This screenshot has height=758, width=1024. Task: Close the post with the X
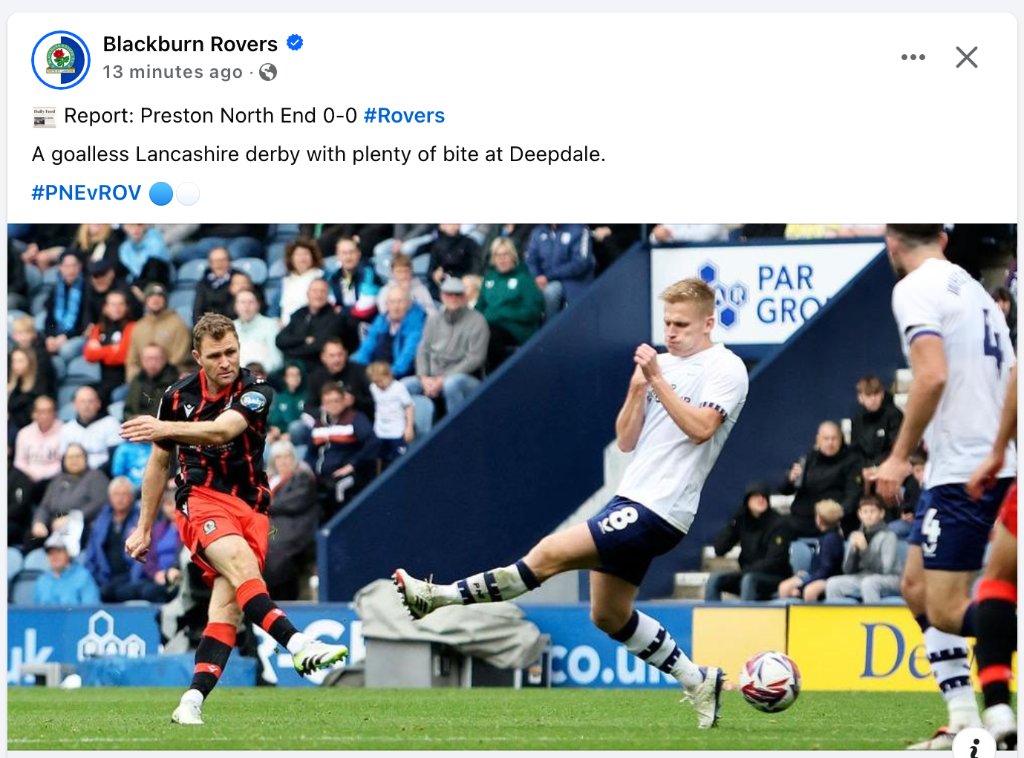(967, 57)
